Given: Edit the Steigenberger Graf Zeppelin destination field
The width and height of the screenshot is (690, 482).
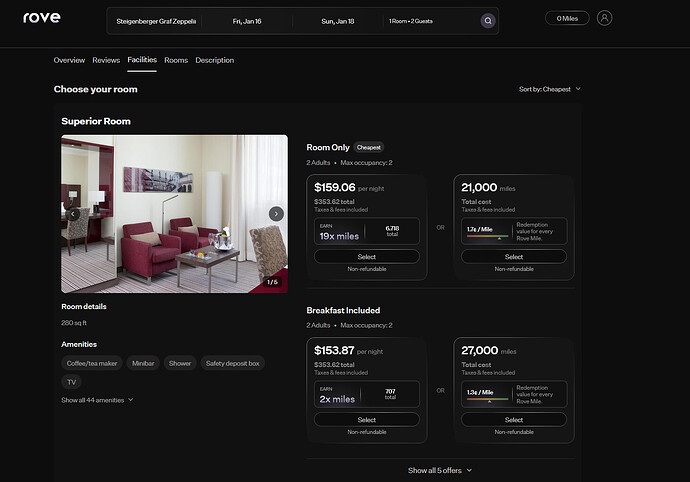Looking at the screenshot, I should click(156, 21).
